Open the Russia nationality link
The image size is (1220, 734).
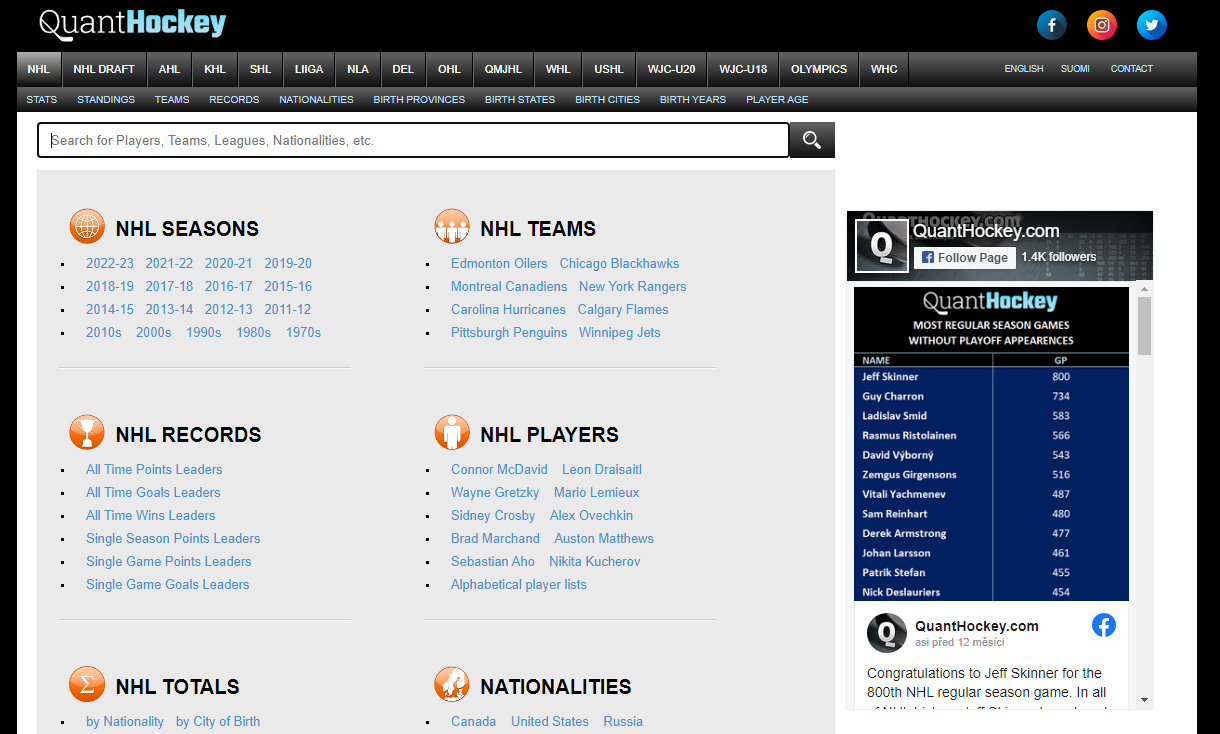(623, 722)
